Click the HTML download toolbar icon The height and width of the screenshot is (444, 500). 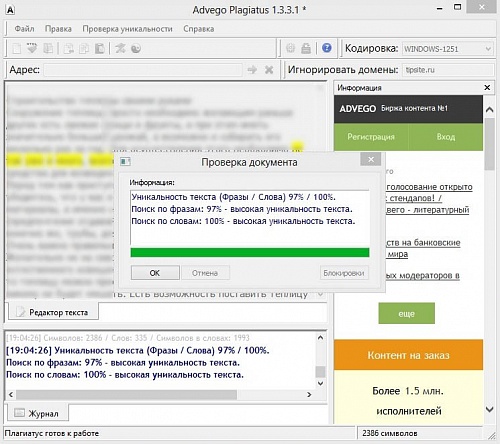(x=32, y=48)
